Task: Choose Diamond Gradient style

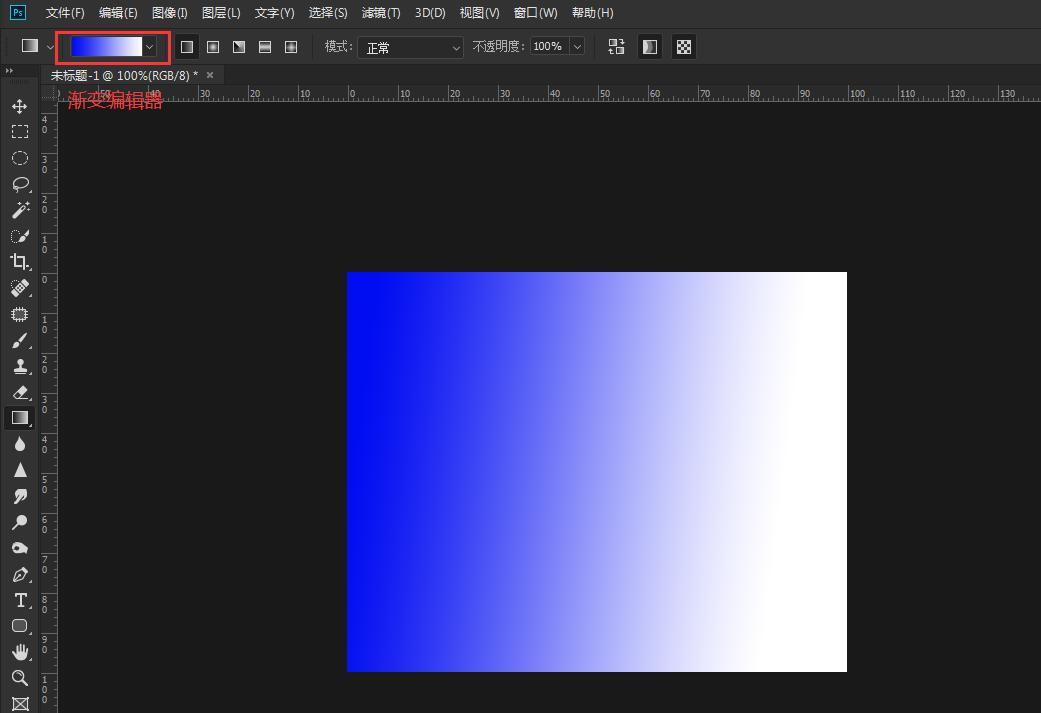Action: [x=291, y=46]
